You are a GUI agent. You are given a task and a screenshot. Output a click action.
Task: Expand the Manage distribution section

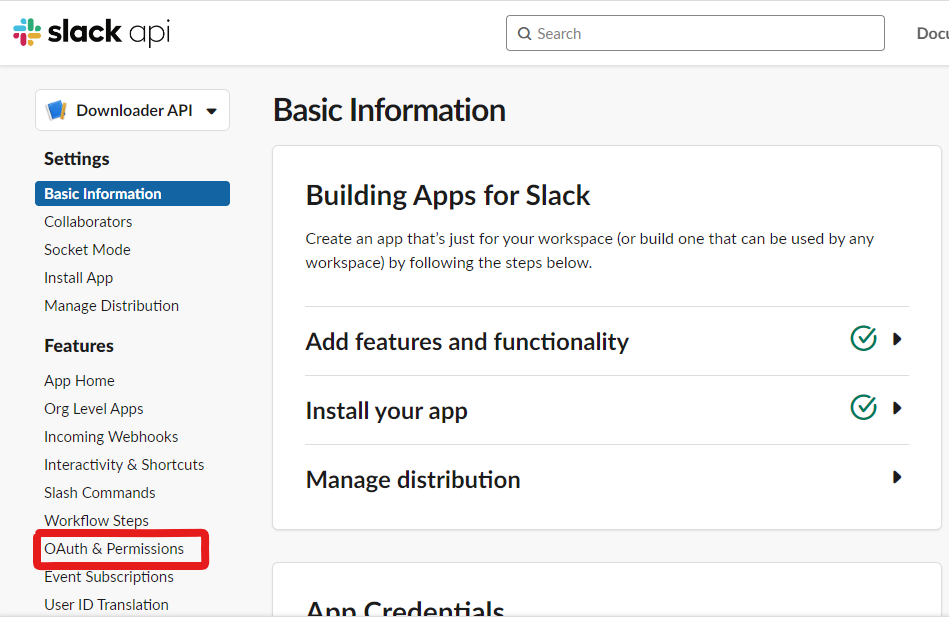897,477
